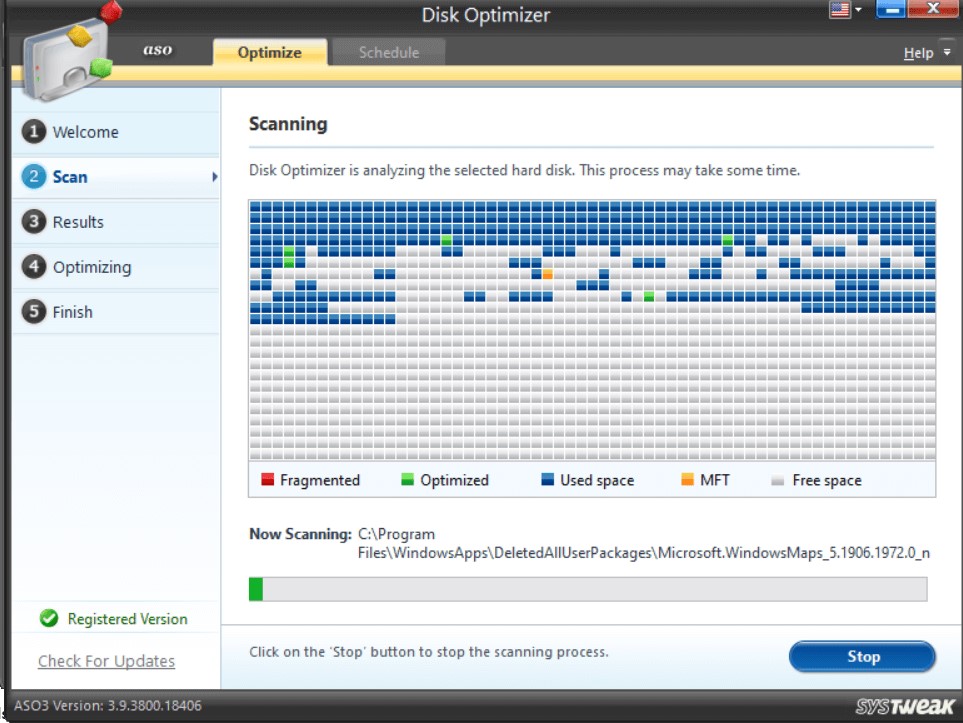Select the Optimize tab
Image resolution: width=963 pixels, height=723 pixels.
269,52
